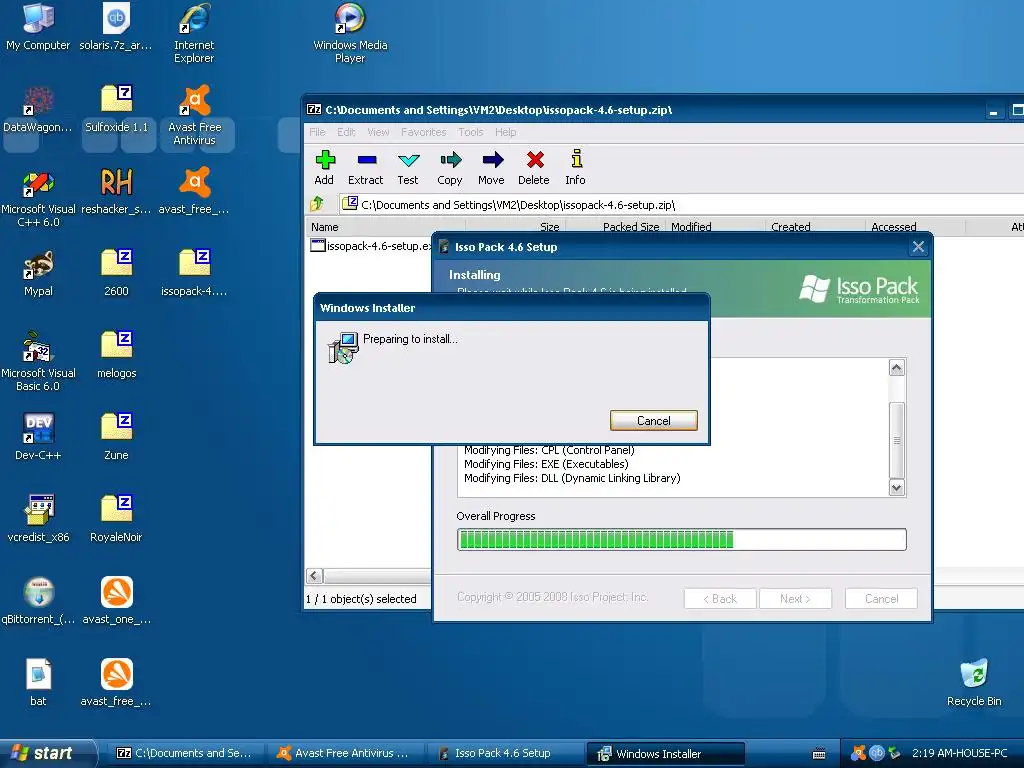Image resolution: width=1024 pixels, height=768 pixels.
Task: Cancel the Windows Installer dialog
Action: (654, 421)
